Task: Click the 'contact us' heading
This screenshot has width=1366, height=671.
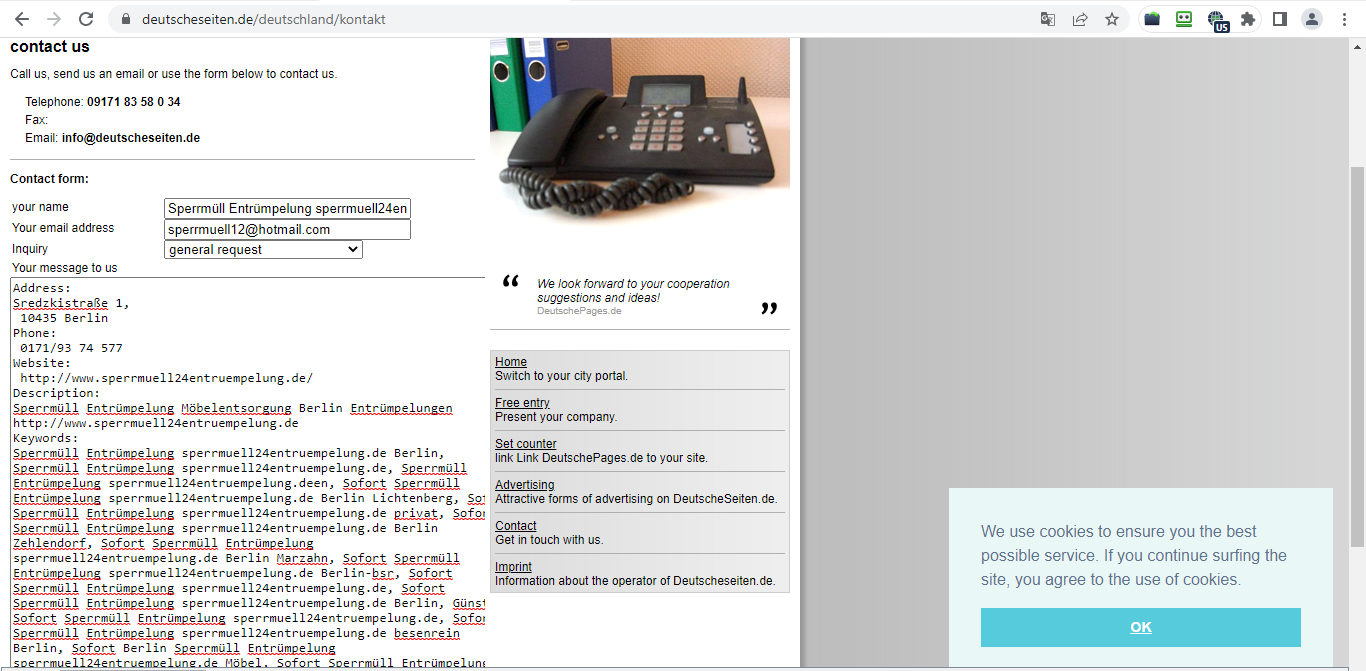Action: (x=50, y=47)
